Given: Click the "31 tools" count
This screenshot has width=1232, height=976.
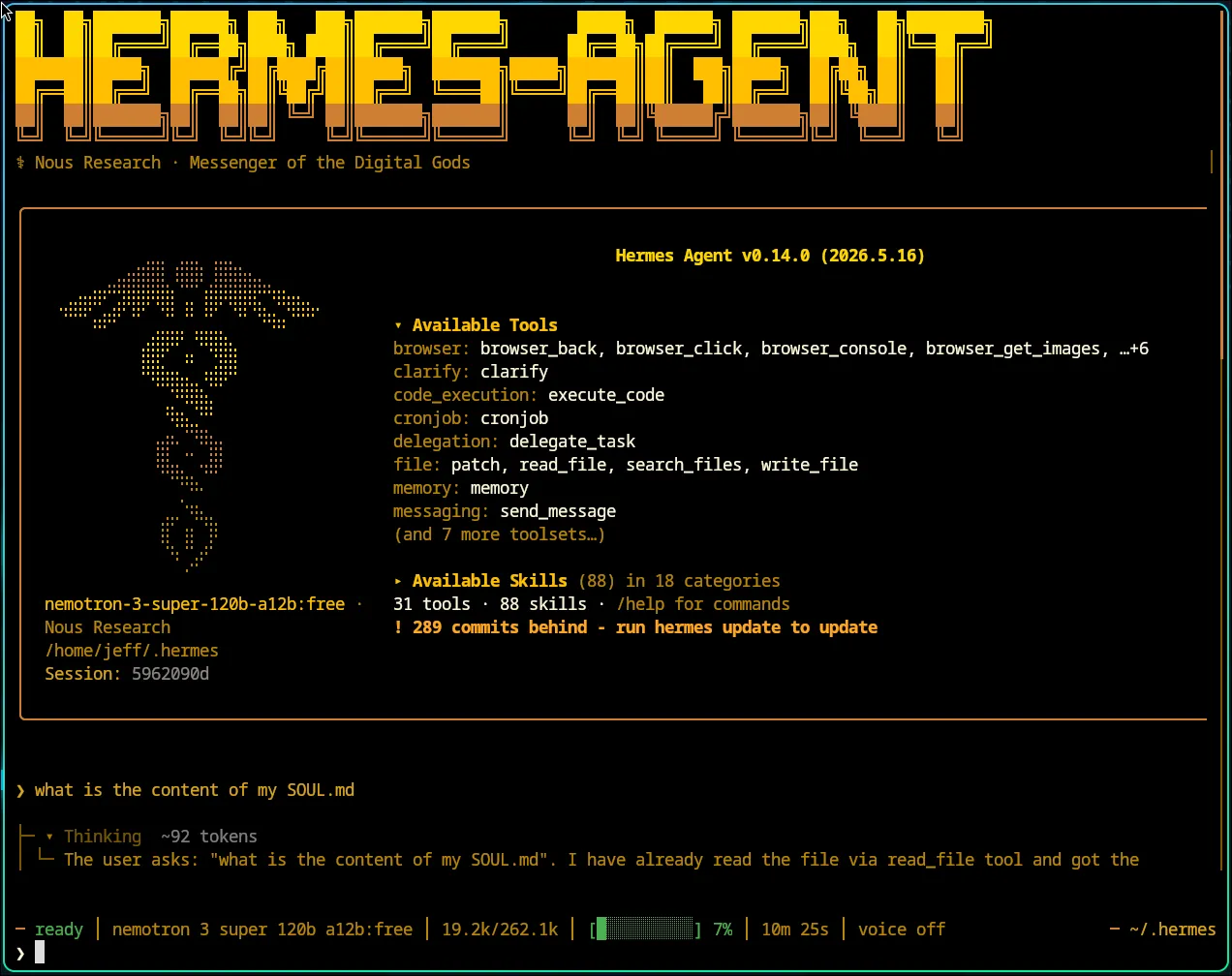Looking at the screenshot, I should (x=432, y=604).
